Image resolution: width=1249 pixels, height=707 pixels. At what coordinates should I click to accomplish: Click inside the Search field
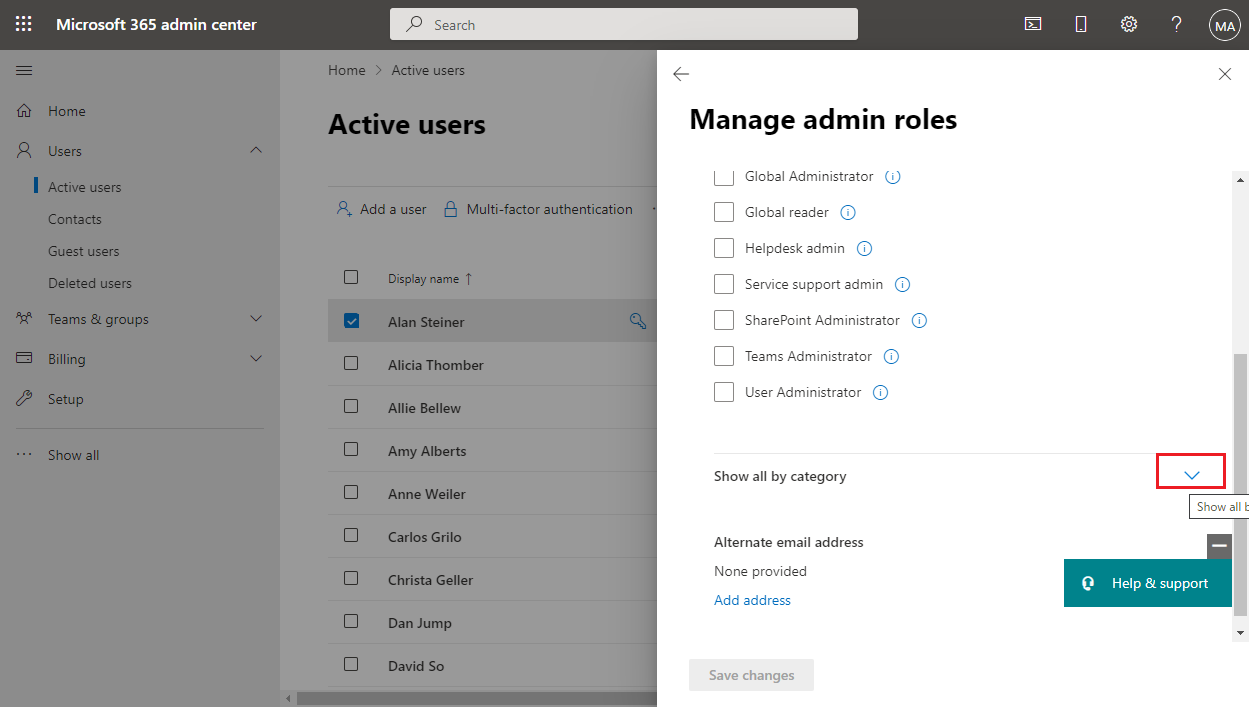(623, 24)
